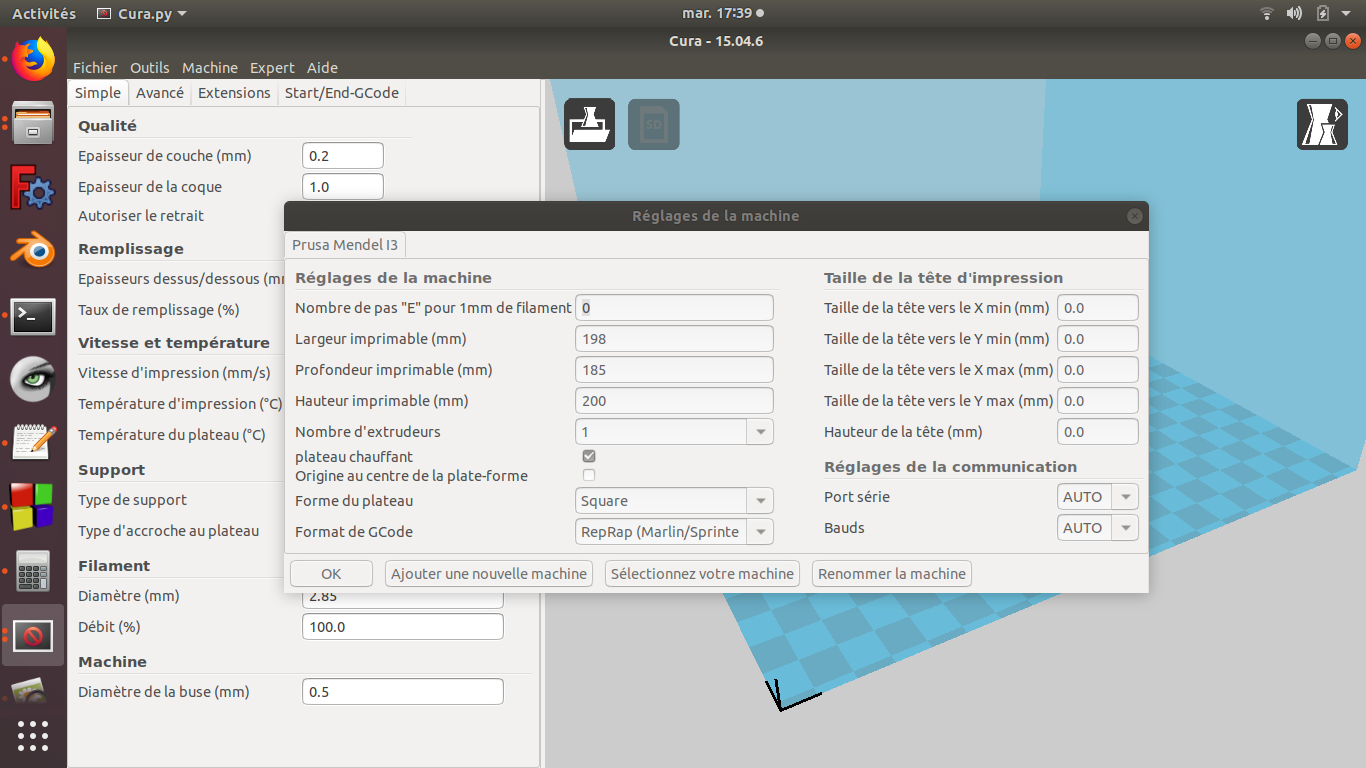
Task: Click the Nombre de pas E field
Action: coord(675,308)
